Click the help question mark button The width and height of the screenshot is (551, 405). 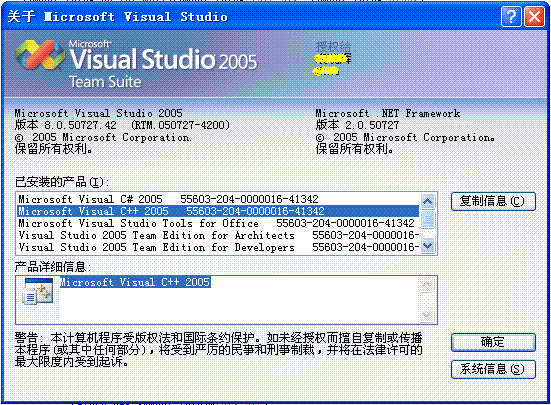click(511, 17)
